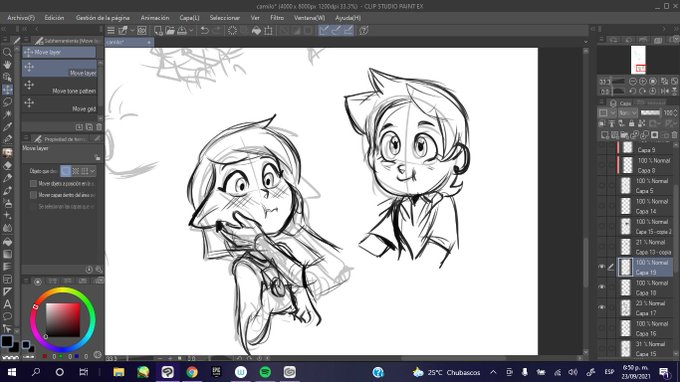Toggle first snap to ruler button
The image size is (680, 382).
point(324,30)
